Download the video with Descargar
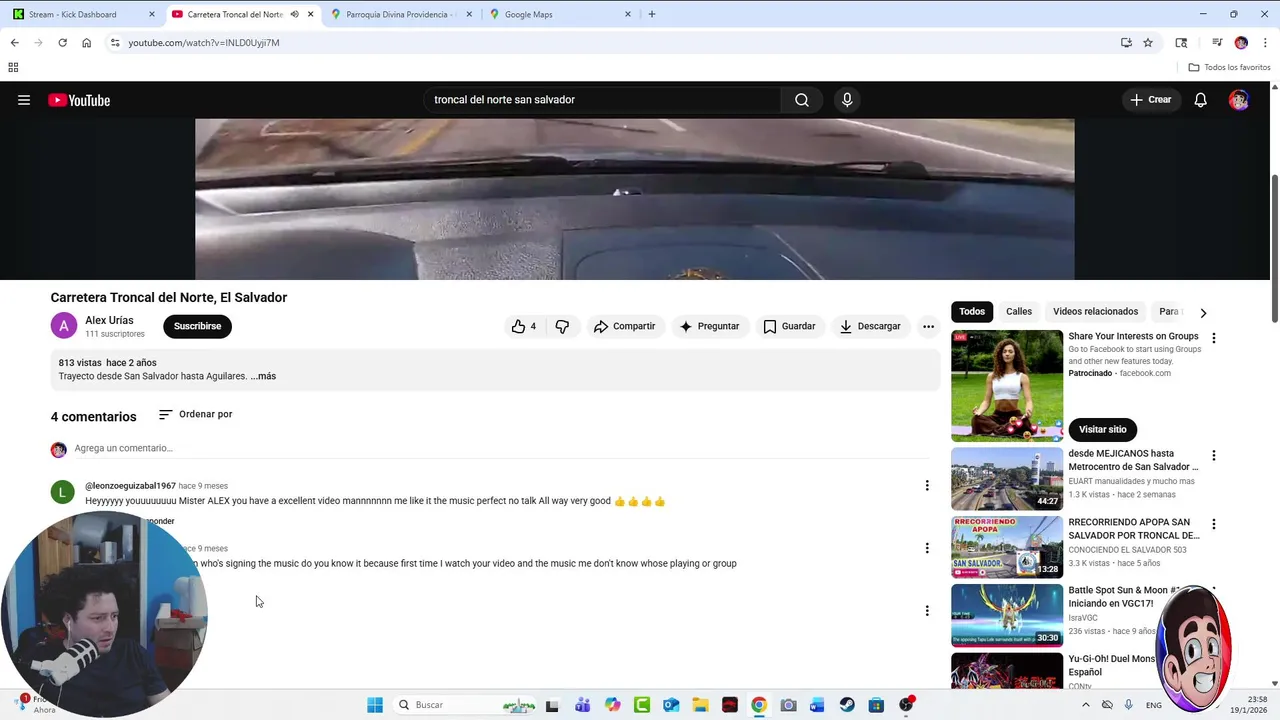 [870, 326]
